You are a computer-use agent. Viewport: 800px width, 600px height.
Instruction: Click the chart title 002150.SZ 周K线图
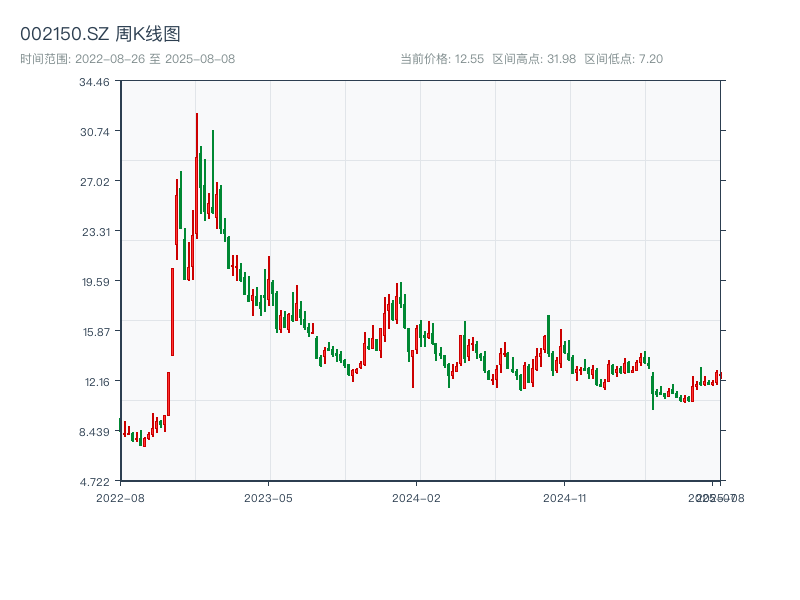(103, 32)
